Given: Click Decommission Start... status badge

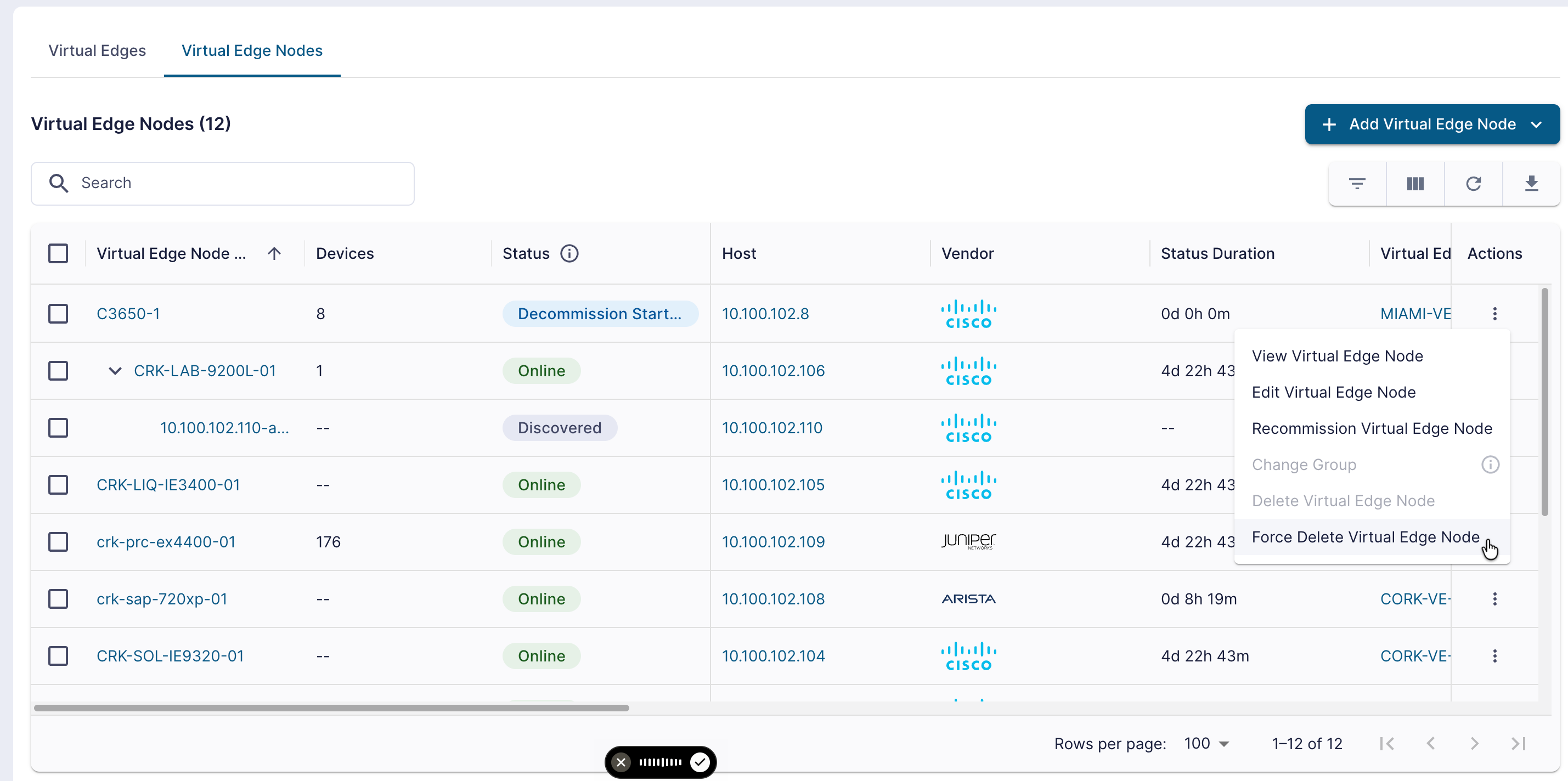Looking at the screenshot, I should click(x=600, y=314).
